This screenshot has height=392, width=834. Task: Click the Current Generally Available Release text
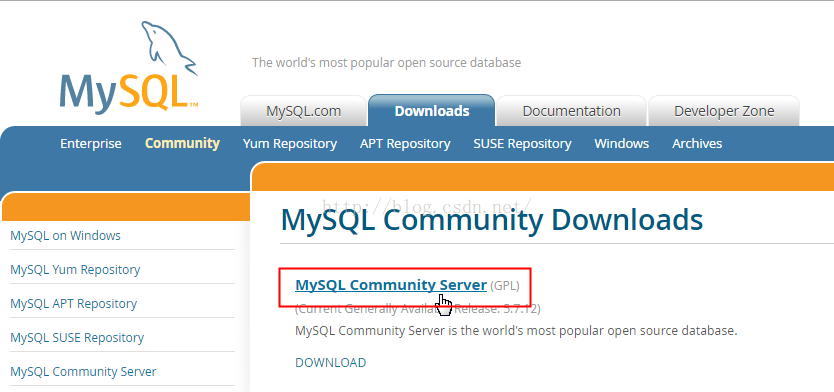[x=418, y=309]
